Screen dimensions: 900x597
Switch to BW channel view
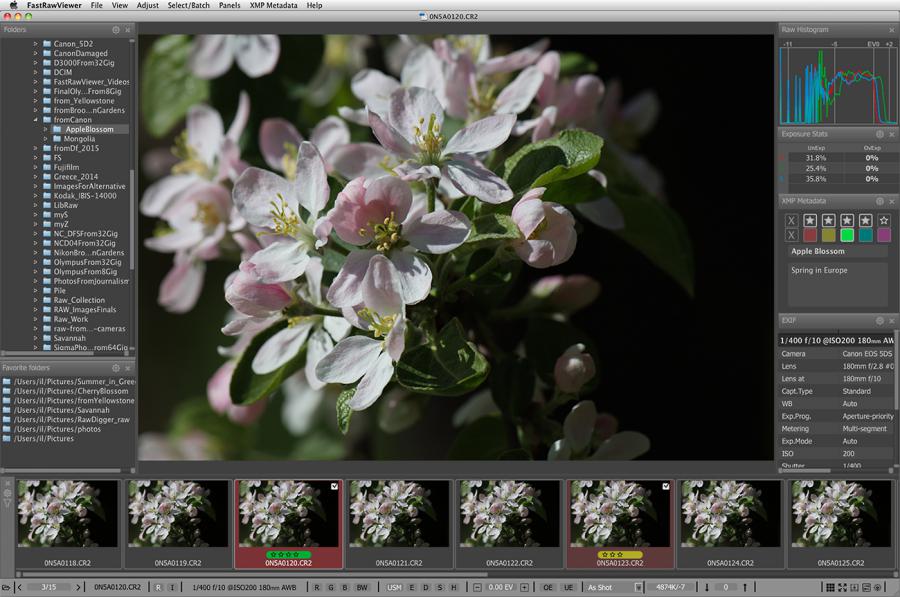(x=360, y=587)
